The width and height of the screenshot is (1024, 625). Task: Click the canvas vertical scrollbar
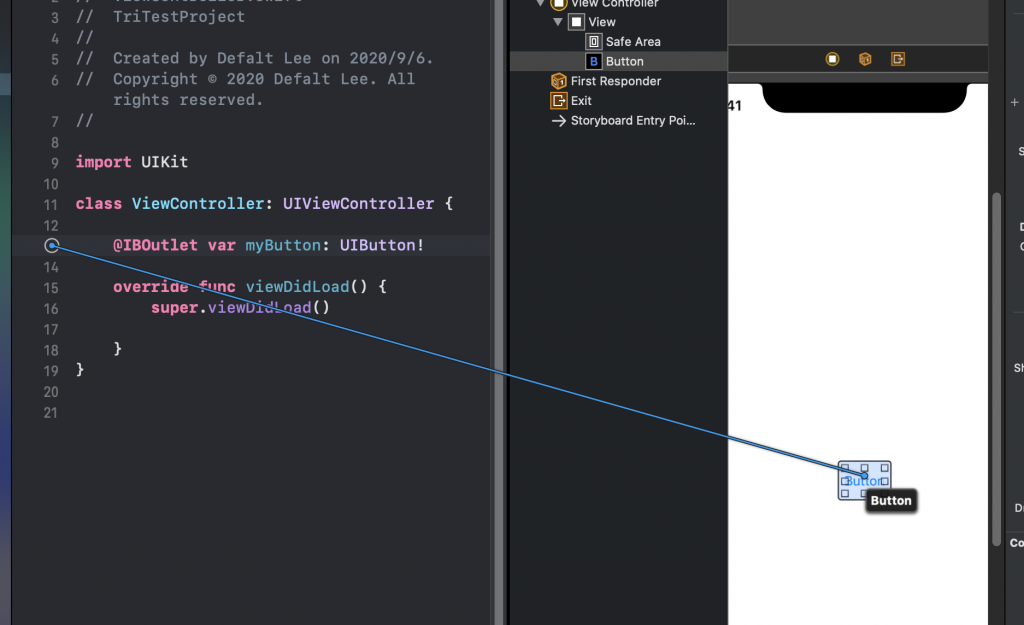(x=996, y=369)
